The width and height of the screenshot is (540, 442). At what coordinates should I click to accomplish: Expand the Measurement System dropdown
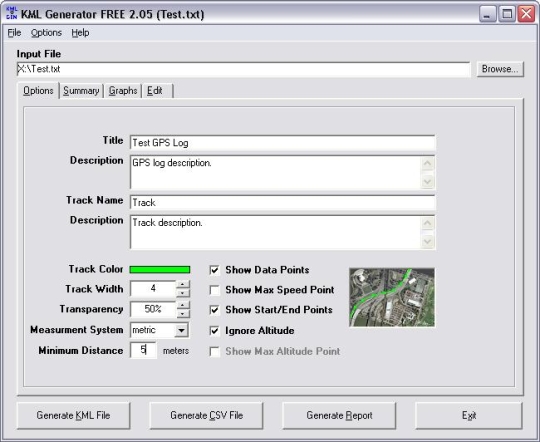coord(181,330)
